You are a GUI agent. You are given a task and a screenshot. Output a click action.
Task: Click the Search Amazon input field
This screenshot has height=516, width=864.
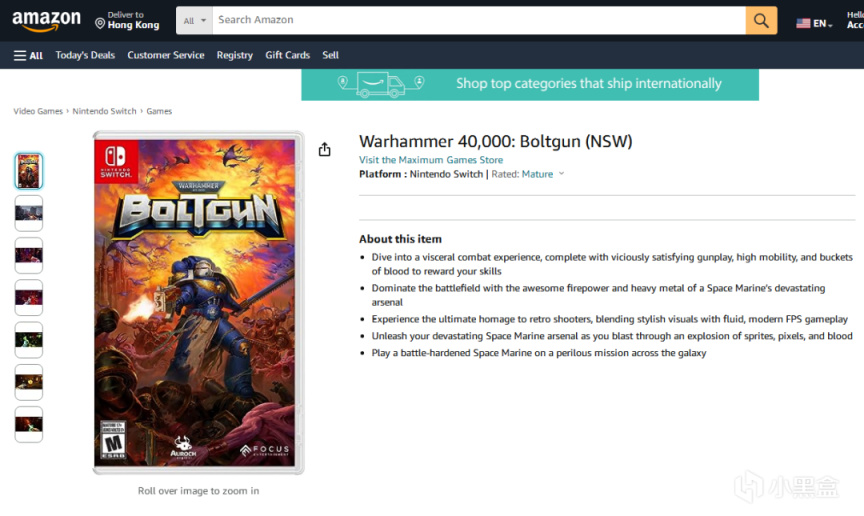[x=479, y=20]
